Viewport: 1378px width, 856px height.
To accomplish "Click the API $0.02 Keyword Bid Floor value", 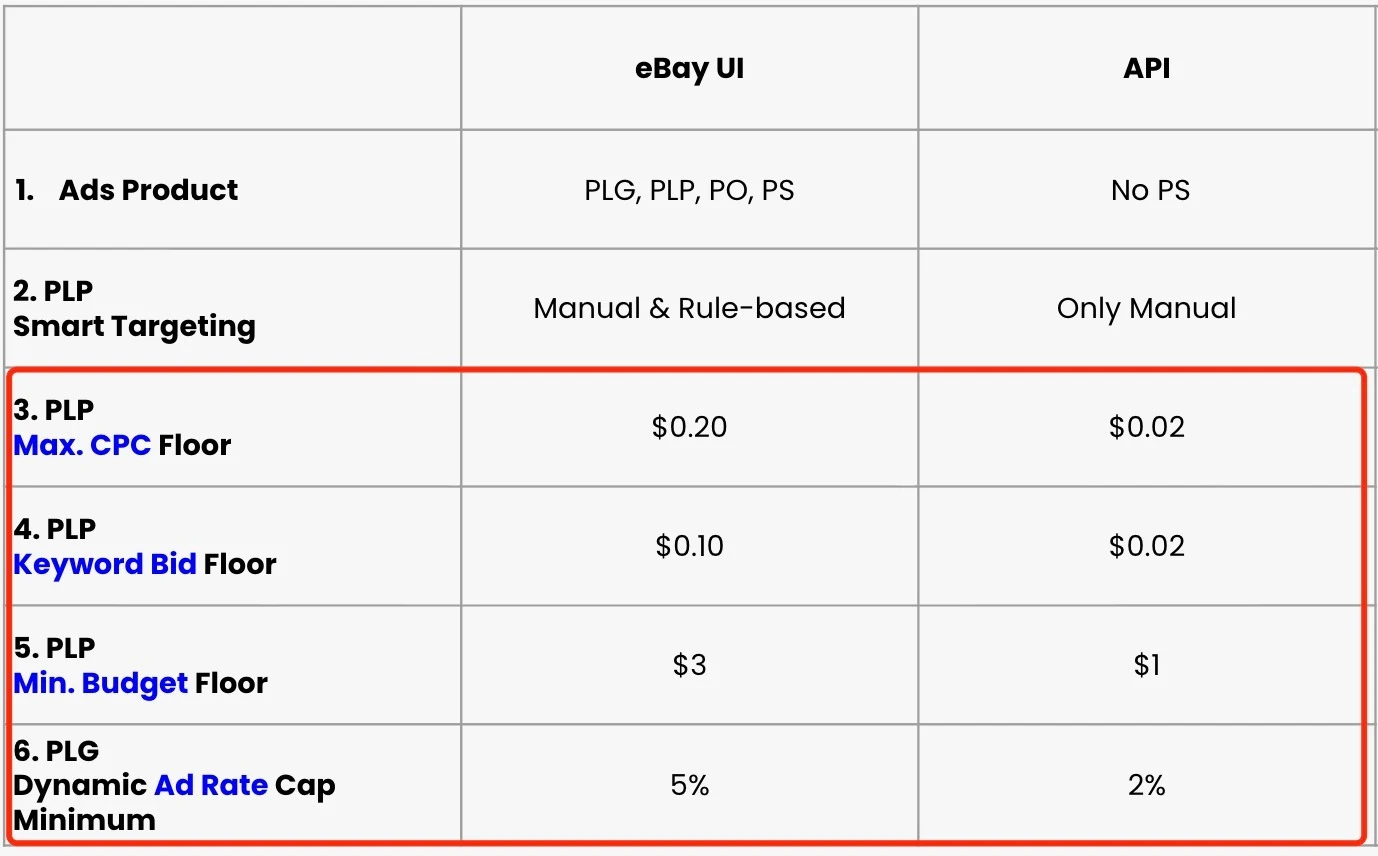I will click(1146, 546).
